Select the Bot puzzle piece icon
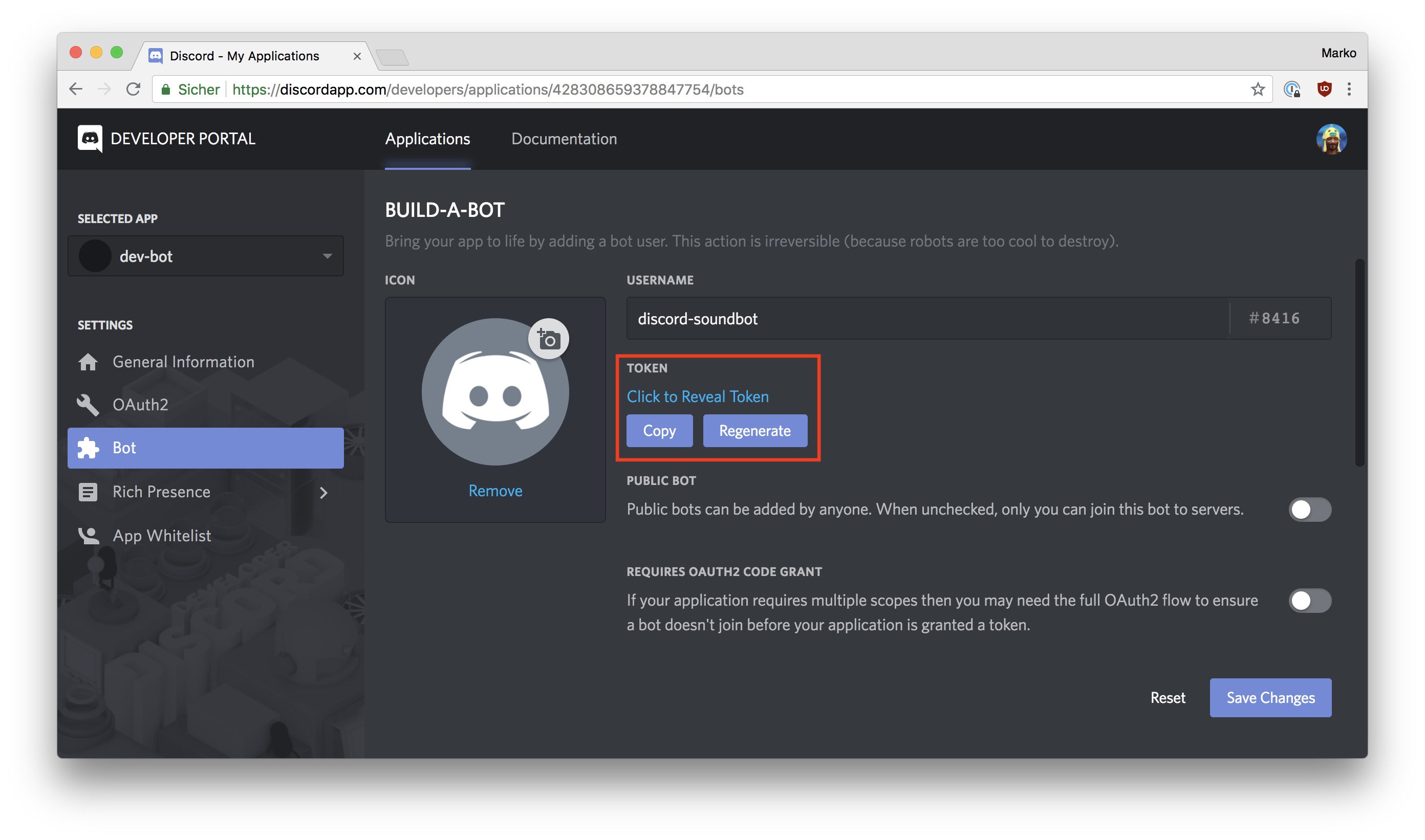The height and width of the screenshot is (840, 1425). tap(88, 447)
